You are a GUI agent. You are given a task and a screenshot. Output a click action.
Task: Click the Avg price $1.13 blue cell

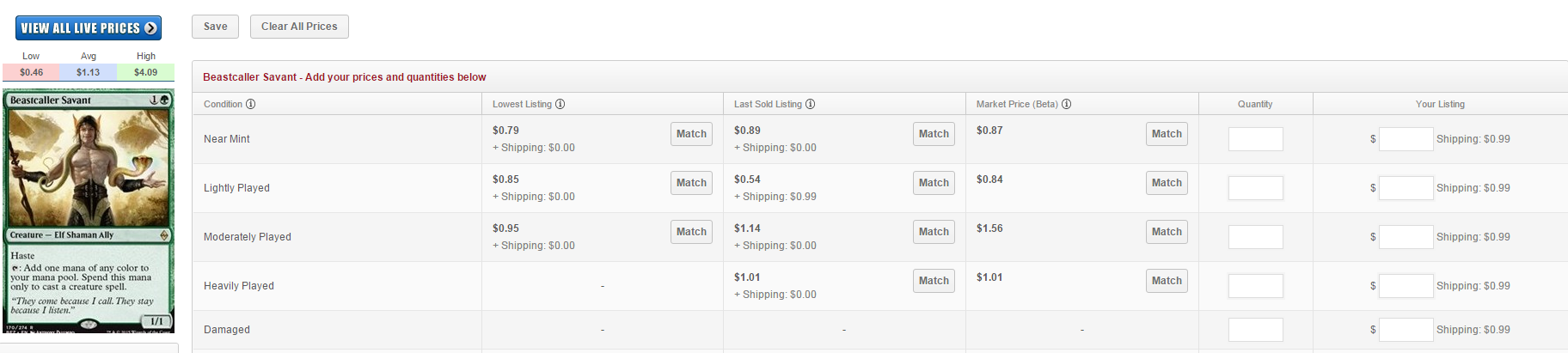(x=89, y=72)
